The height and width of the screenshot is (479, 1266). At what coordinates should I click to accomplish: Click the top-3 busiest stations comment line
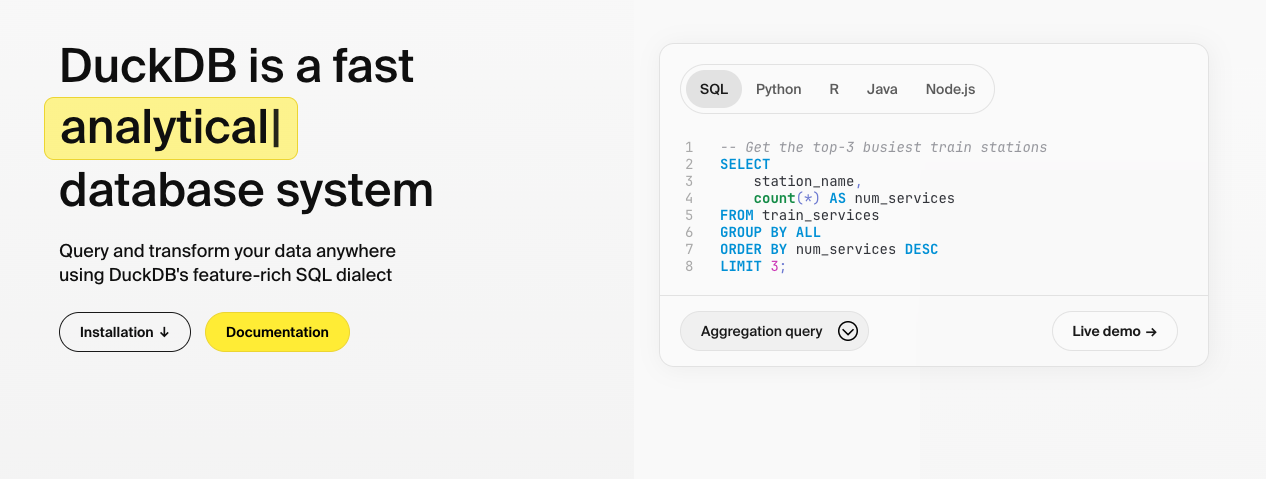(883, 147)
